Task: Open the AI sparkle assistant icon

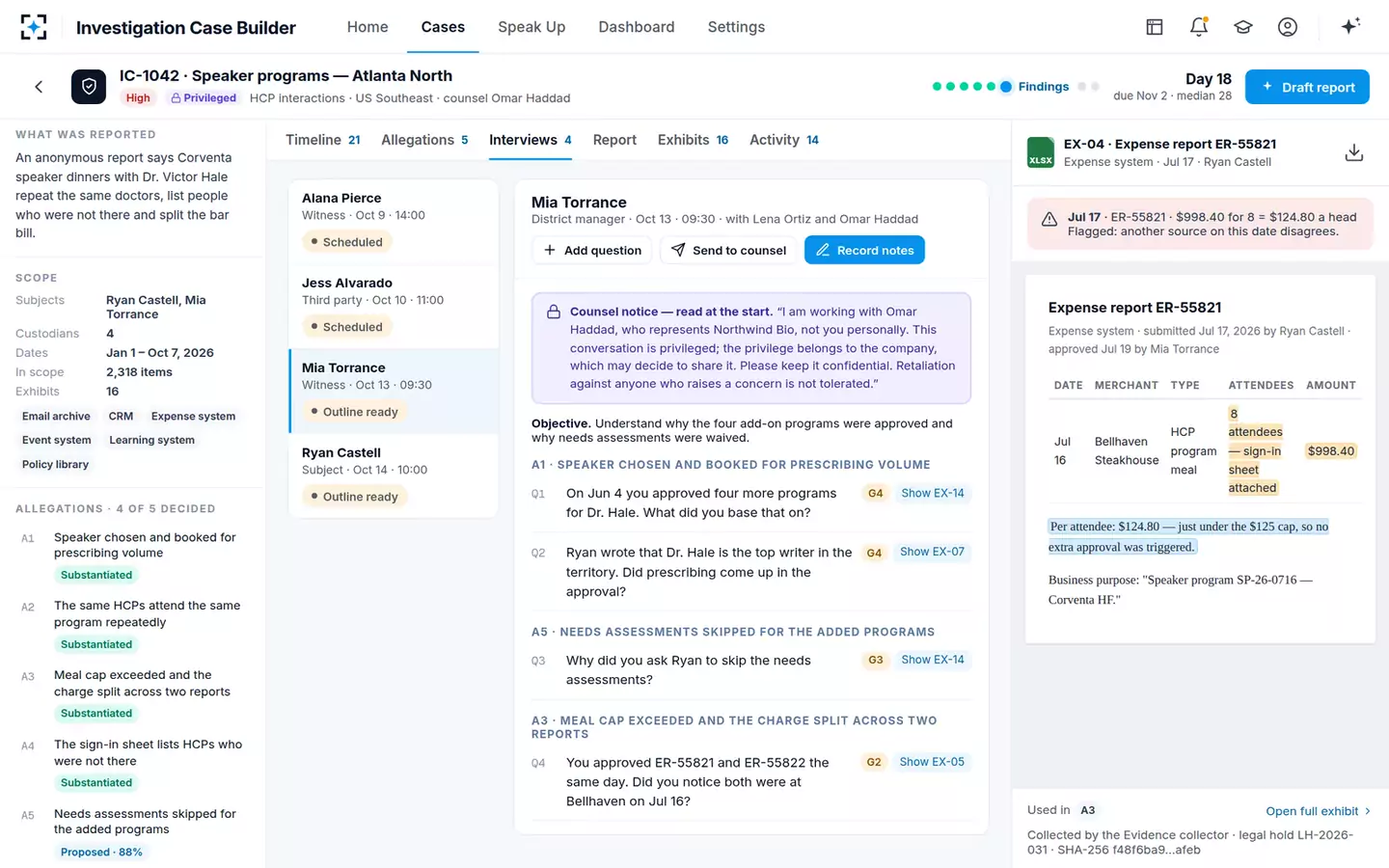Action: (x=1350, y=26)
